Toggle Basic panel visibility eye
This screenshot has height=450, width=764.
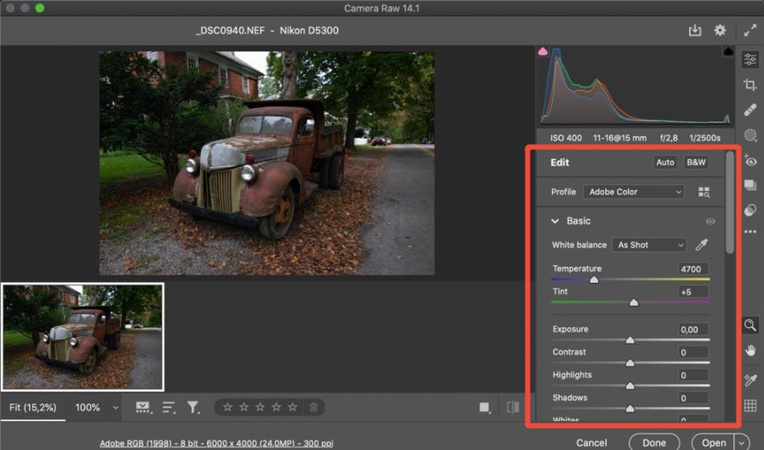tap(710, 222)
